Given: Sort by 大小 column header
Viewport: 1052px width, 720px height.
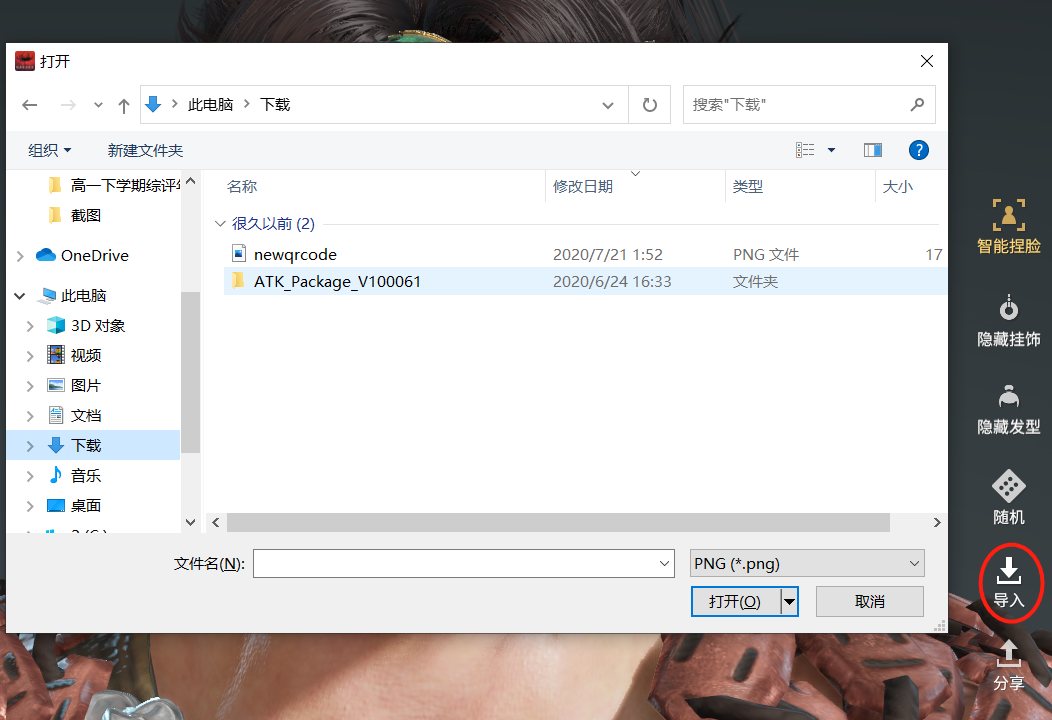Looking at the screenshot, I should click(898, 187).
